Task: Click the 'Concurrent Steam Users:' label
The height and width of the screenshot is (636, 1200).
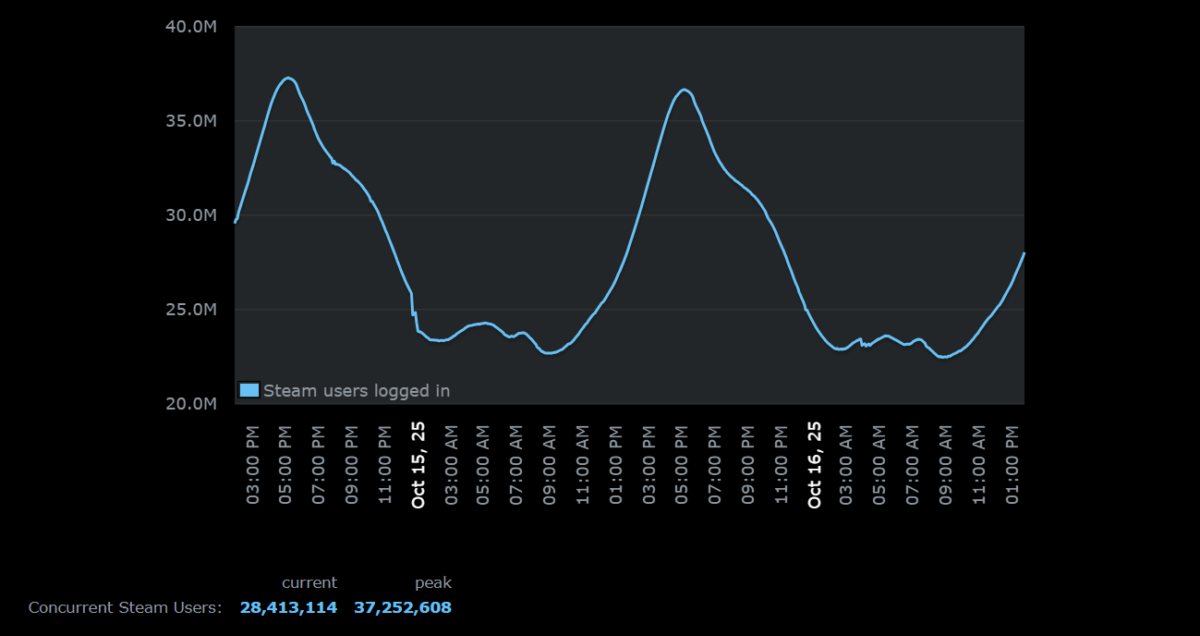Action: tap(125, 607)
